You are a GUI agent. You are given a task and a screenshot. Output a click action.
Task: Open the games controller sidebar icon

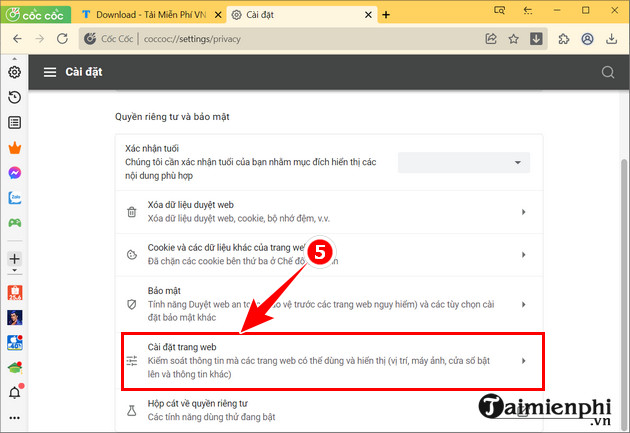pos(15,223)
